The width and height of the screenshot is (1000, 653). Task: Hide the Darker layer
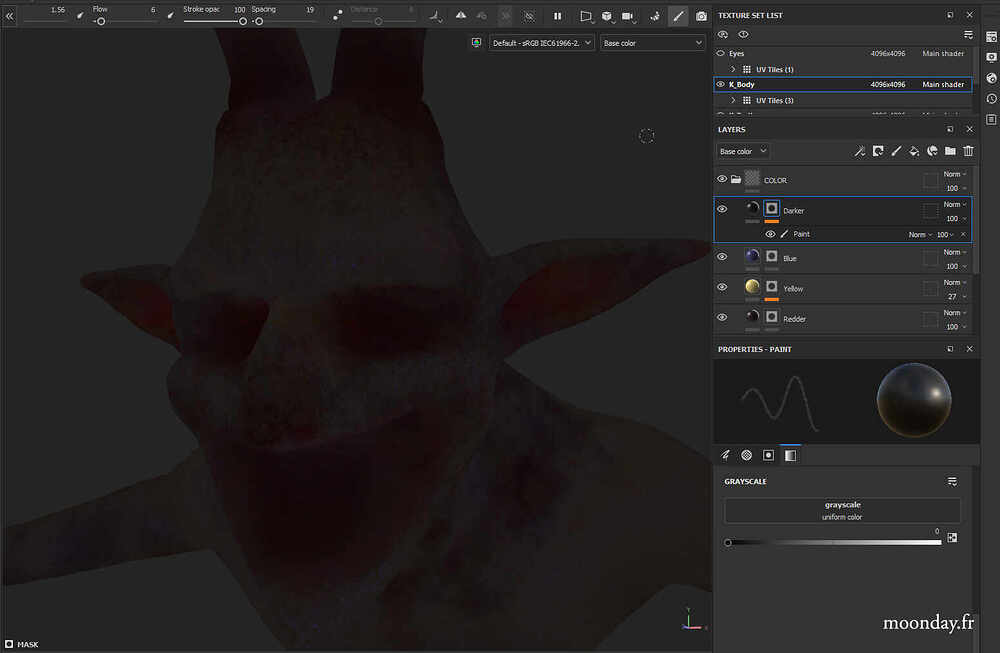point(722,209)
